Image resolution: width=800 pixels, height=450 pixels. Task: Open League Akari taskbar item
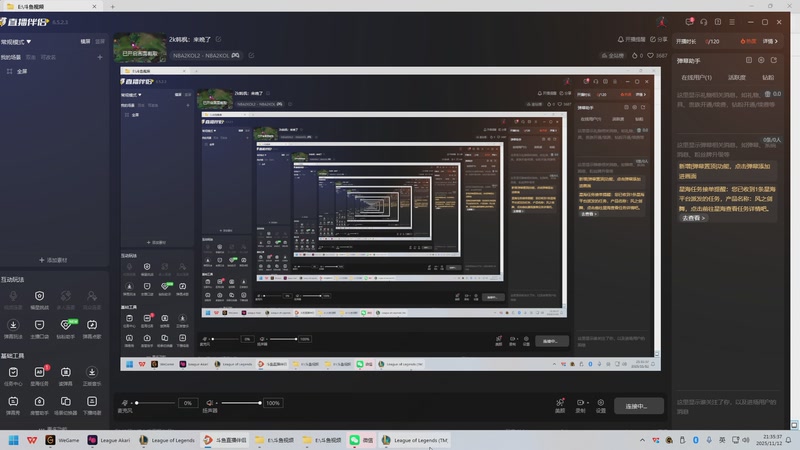point(109,440)
